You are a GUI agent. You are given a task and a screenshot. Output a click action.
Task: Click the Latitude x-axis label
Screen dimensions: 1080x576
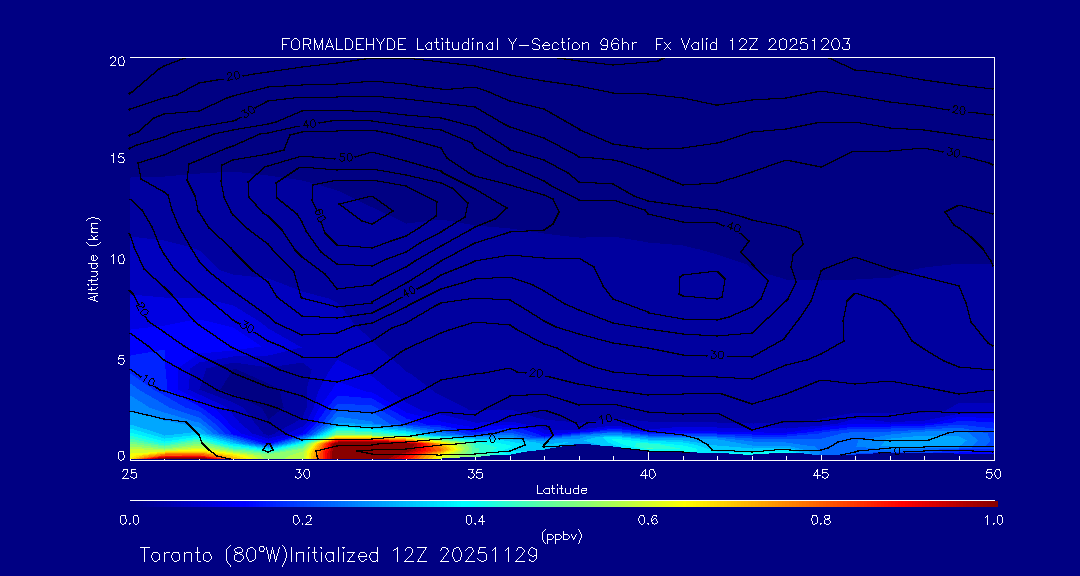point(561,489)
